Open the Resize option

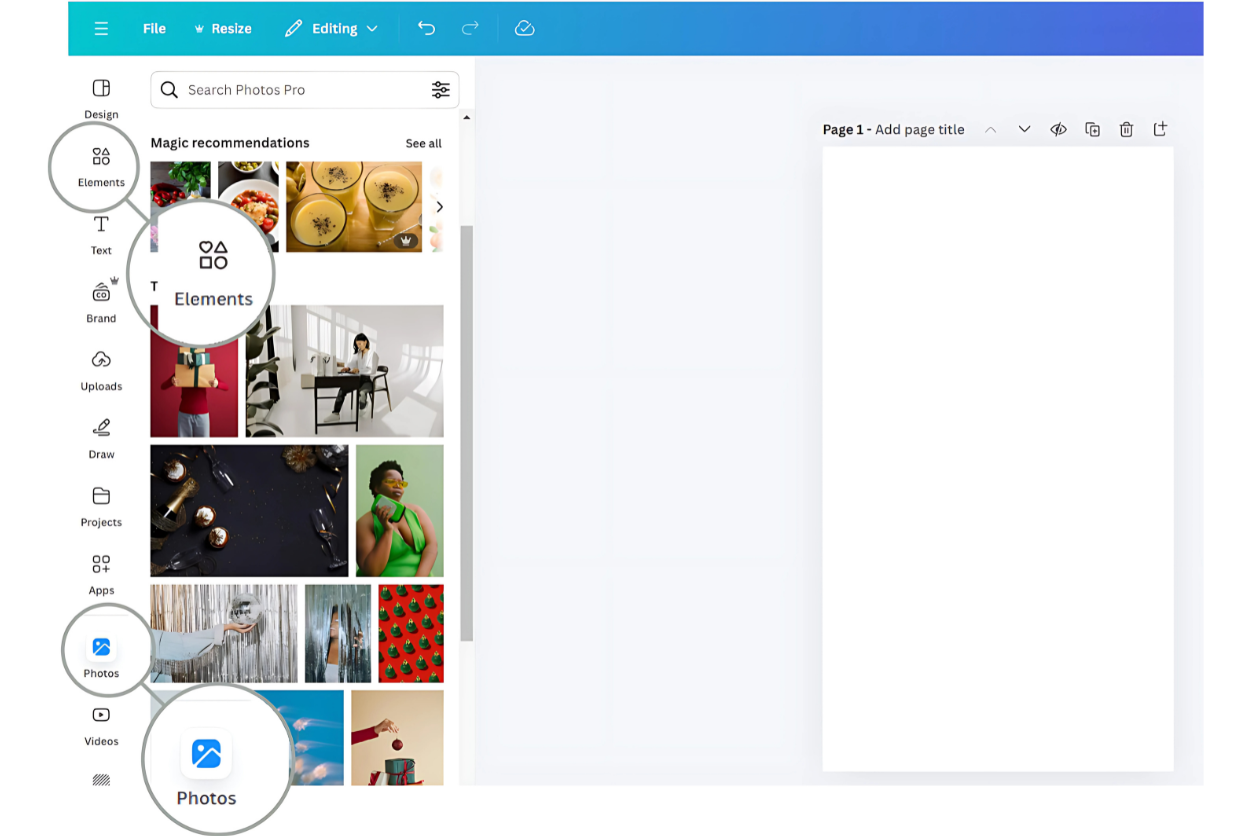pos(223,29)
